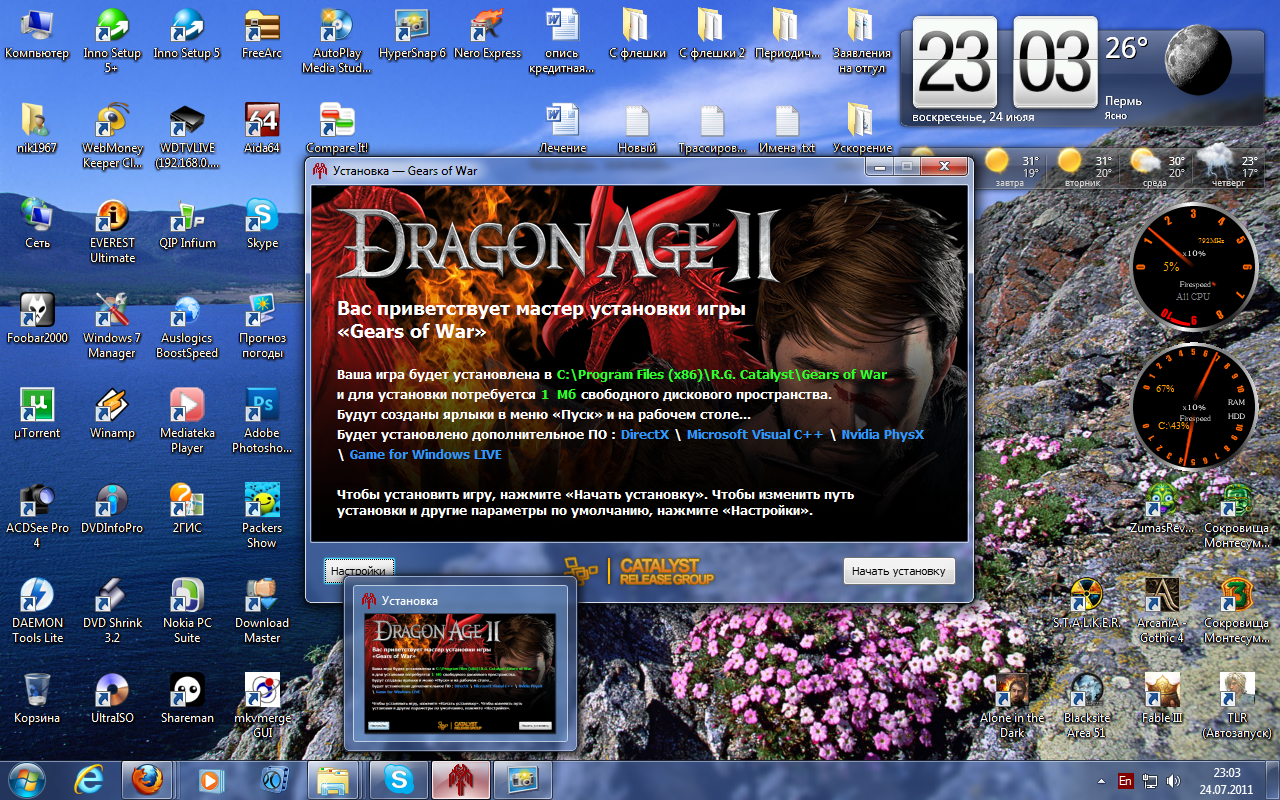Open the AutoPlay Media Studio shortcut
1280x800 pixels.
pyautogui.click(x=337, y=41)
